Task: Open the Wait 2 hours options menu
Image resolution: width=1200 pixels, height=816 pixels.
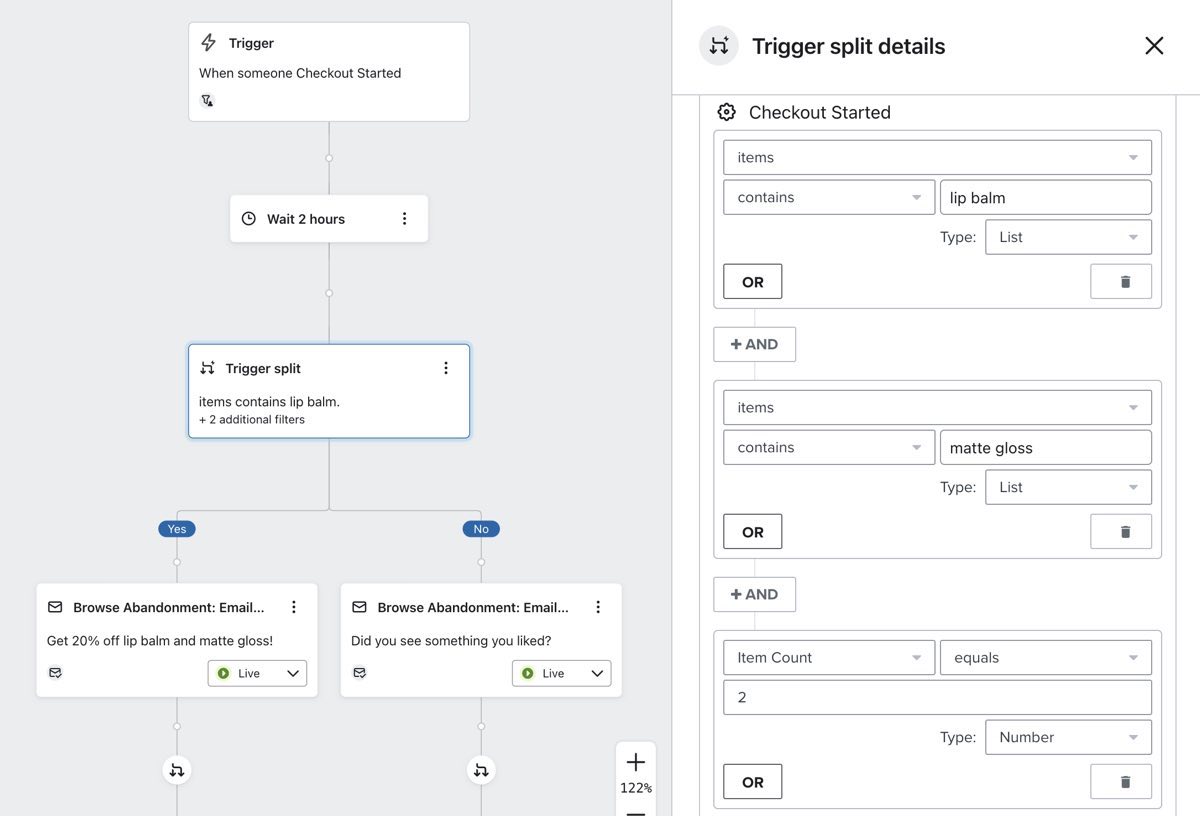Action: [404, 219]
